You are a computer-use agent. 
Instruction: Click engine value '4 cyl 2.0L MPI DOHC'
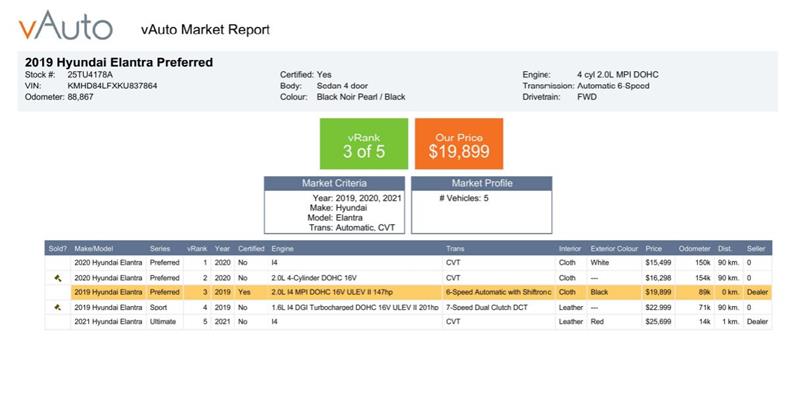(618, 74)
